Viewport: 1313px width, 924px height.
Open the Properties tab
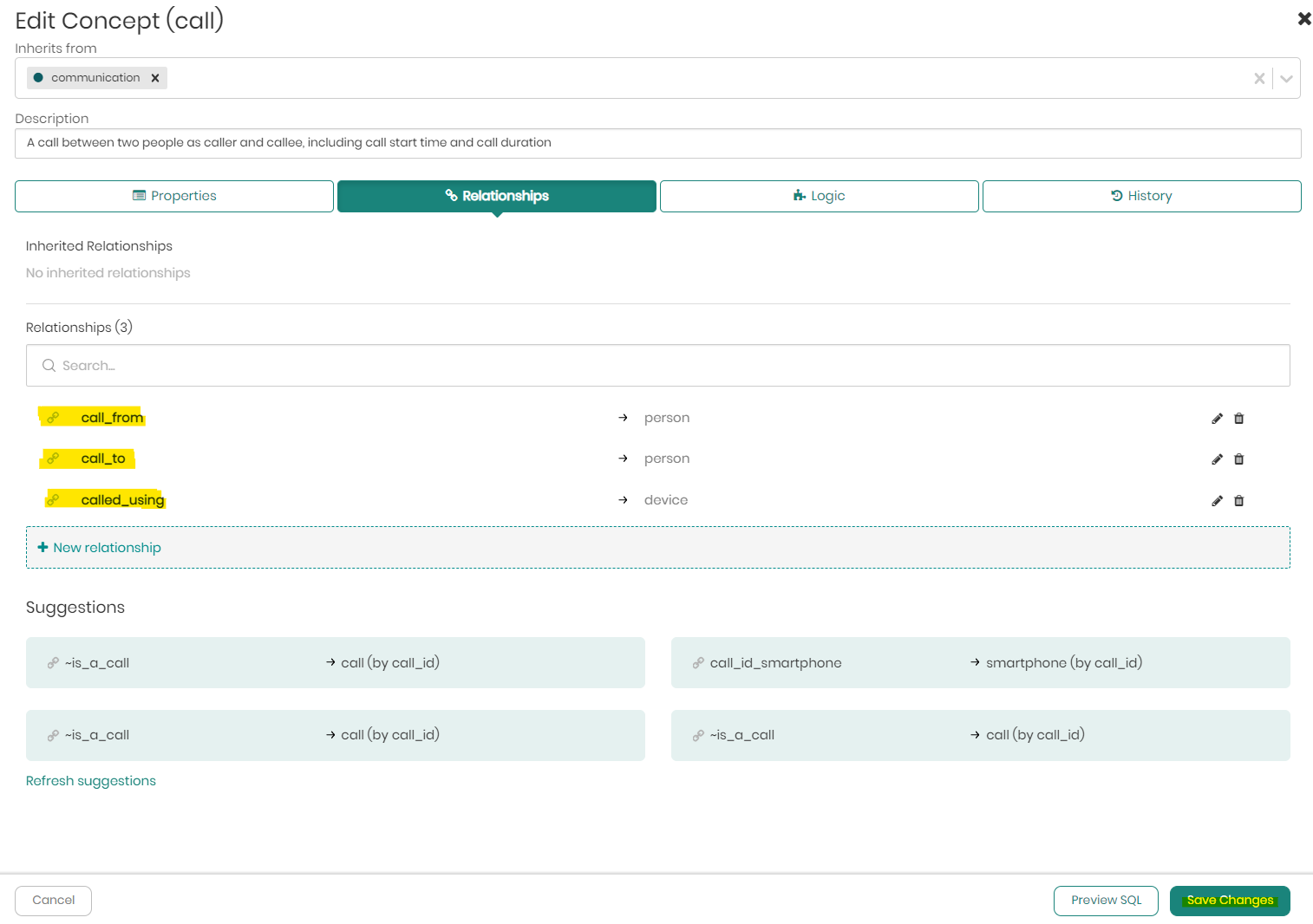click(174, 196)
